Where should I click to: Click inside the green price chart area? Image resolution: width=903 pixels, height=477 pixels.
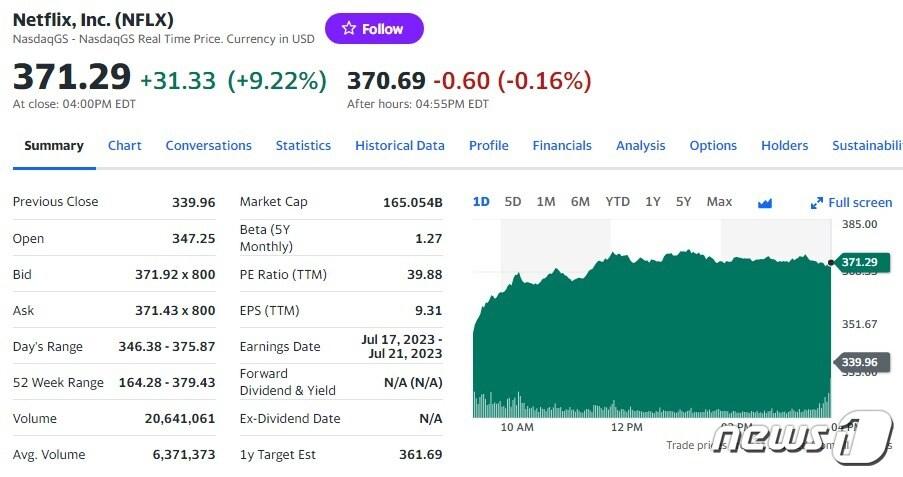click(x=650, y=340)
